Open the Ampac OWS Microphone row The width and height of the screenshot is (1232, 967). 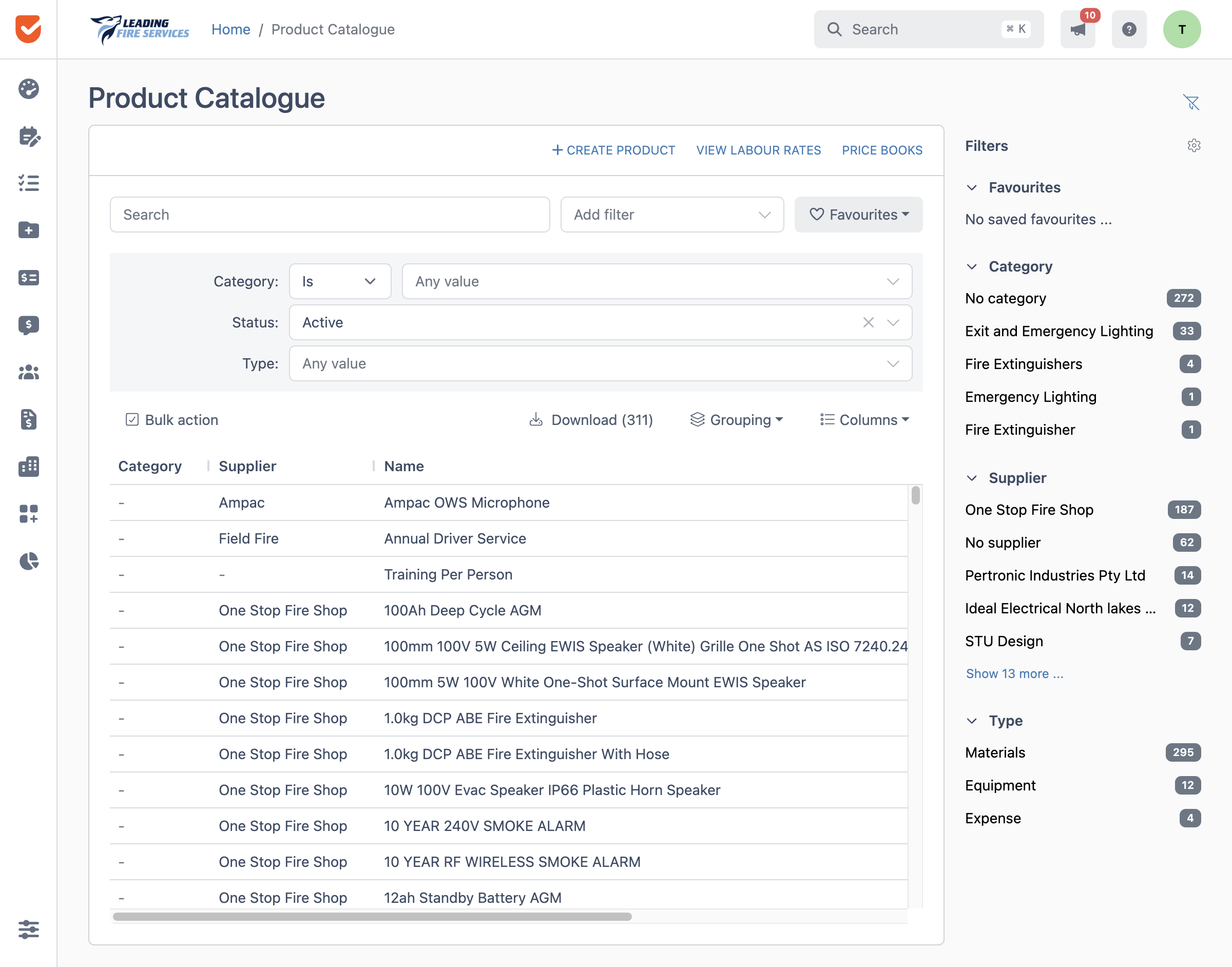pyautogui.click(x=508, y=503)
